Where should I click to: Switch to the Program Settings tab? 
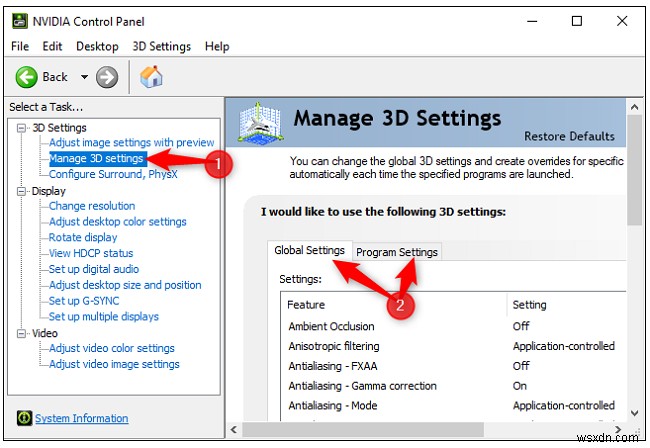[397, 252]
